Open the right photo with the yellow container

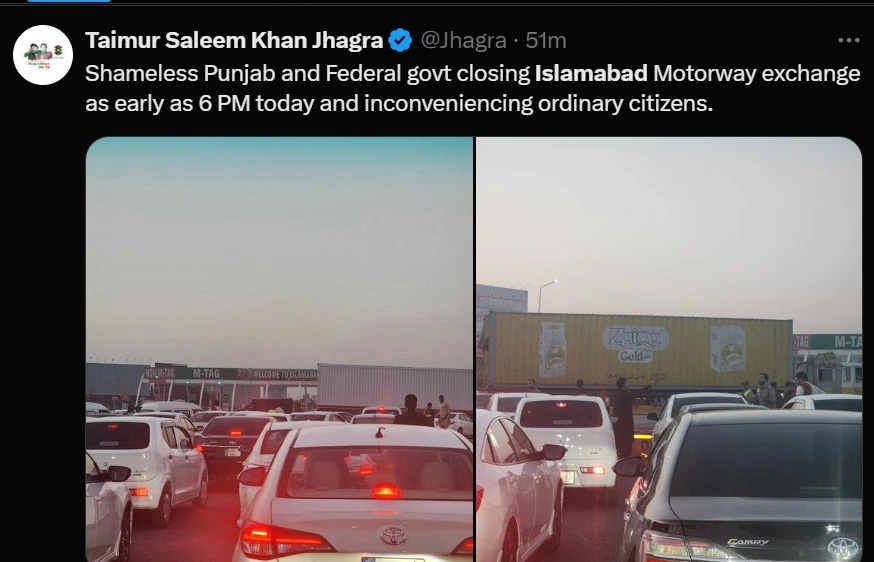point(669,350)
